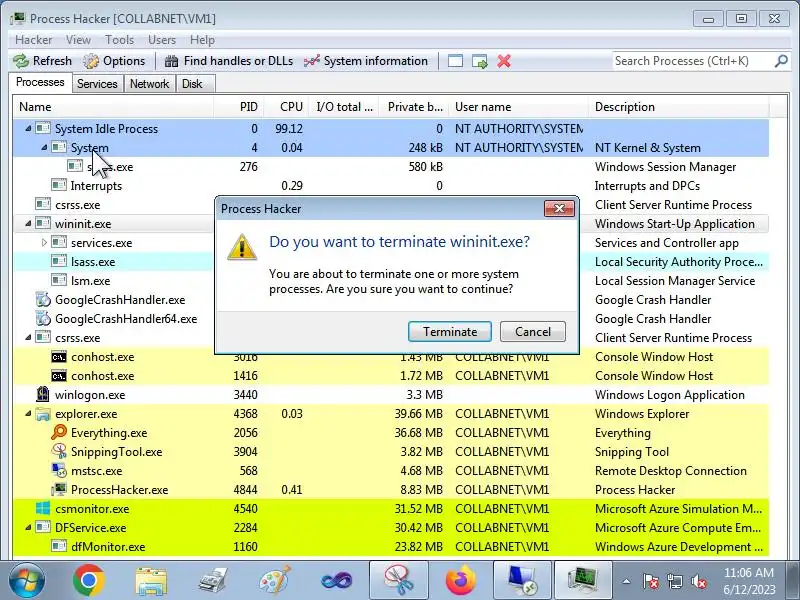The width and height of the screenshot is (800, 600).
Task: Click the csmonitor.exe Windows logo icon
Action: 43,508
